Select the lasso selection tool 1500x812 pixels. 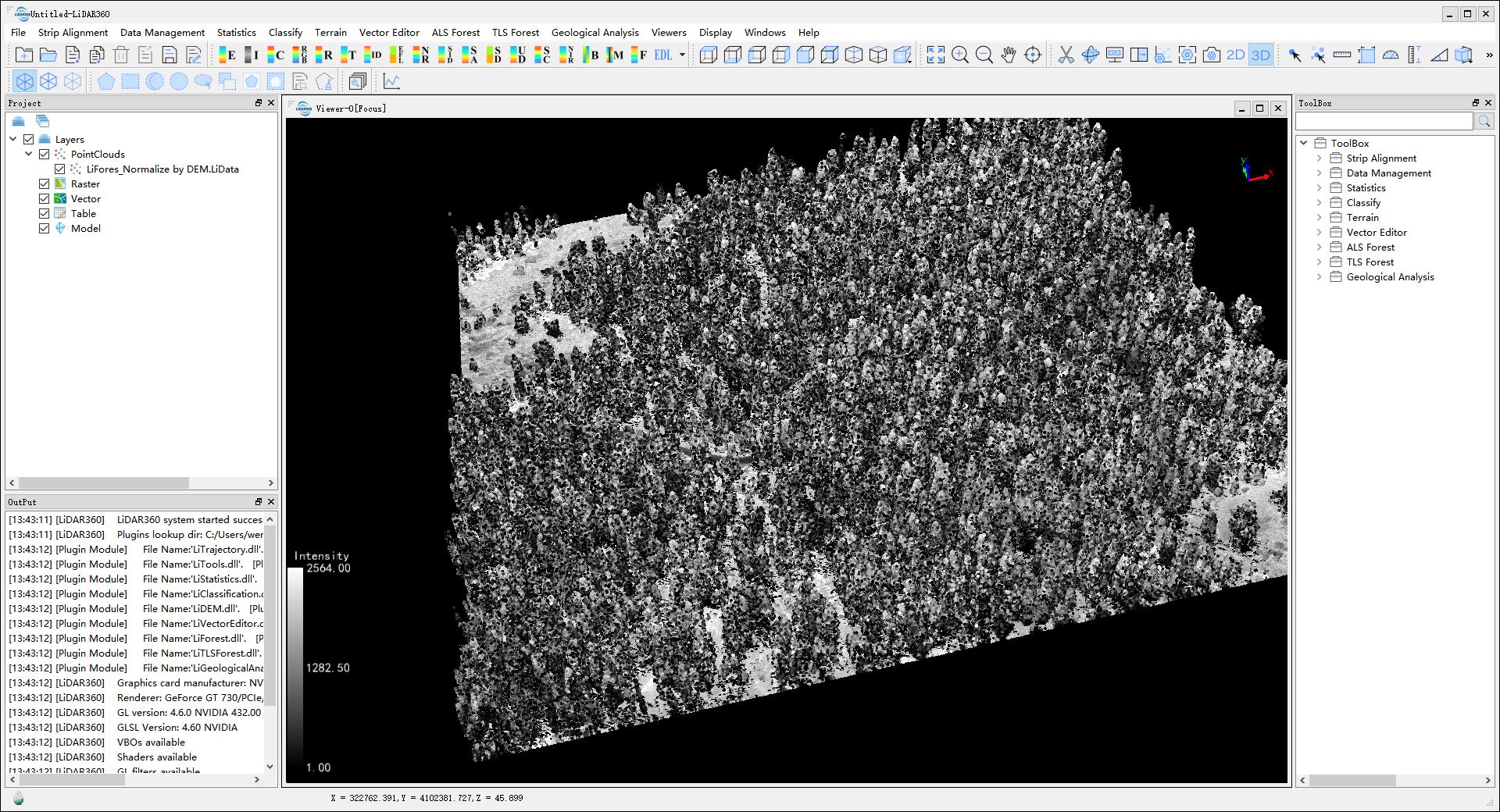point(203,81)
